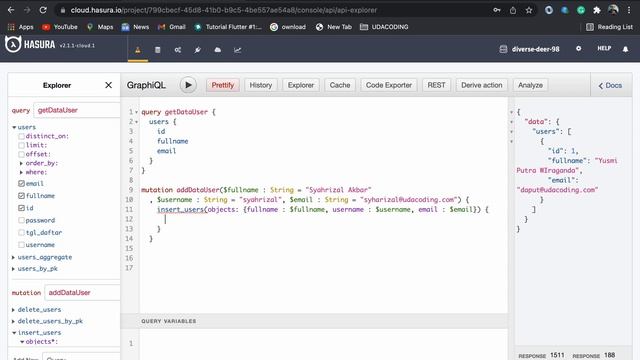Expand users_aggregate node
Viewport: 640px width, 360px height.
click(13, 257)
